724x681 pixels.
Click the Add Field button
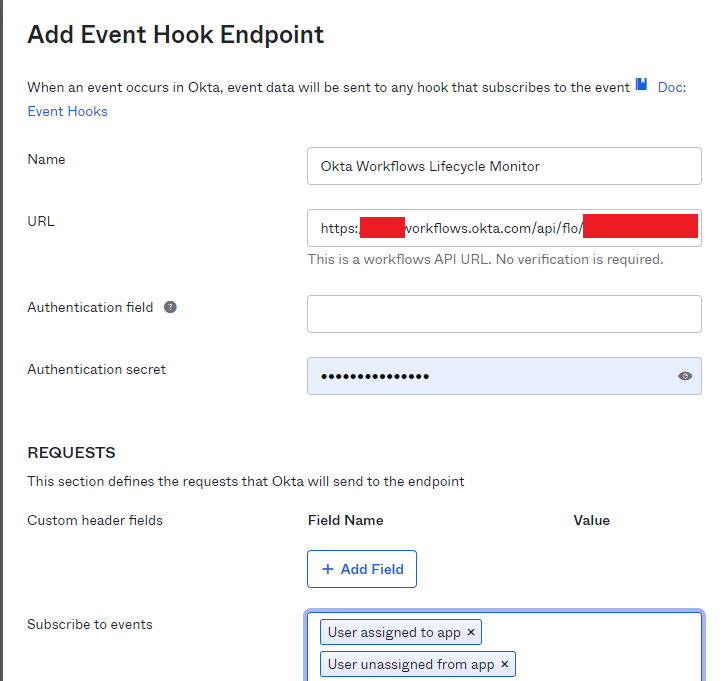361,569
